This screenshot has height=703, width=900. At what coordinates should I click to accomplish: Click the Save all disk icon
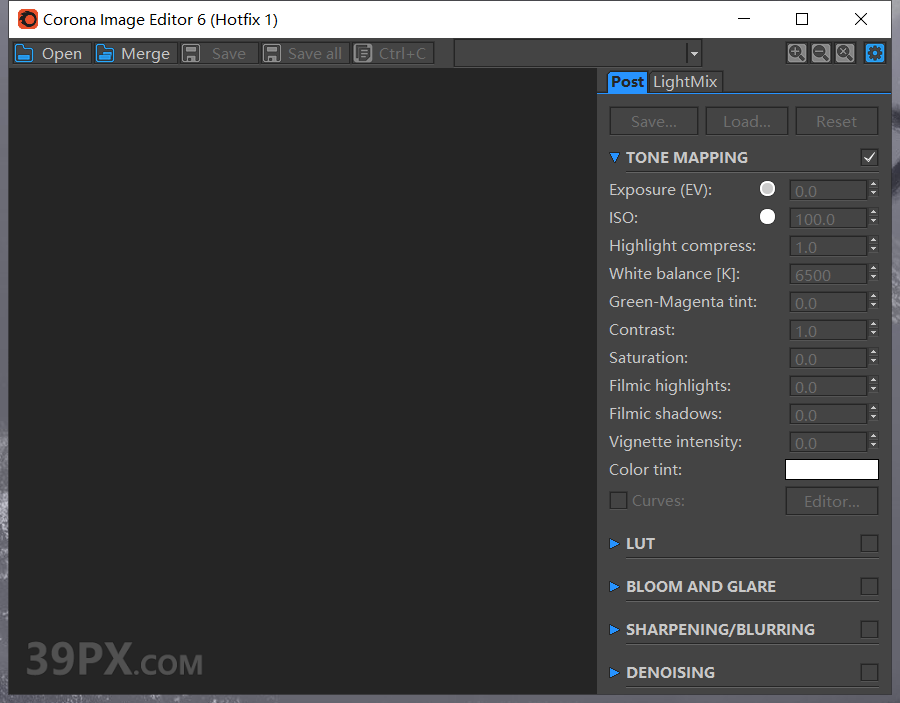coord(272,53)
